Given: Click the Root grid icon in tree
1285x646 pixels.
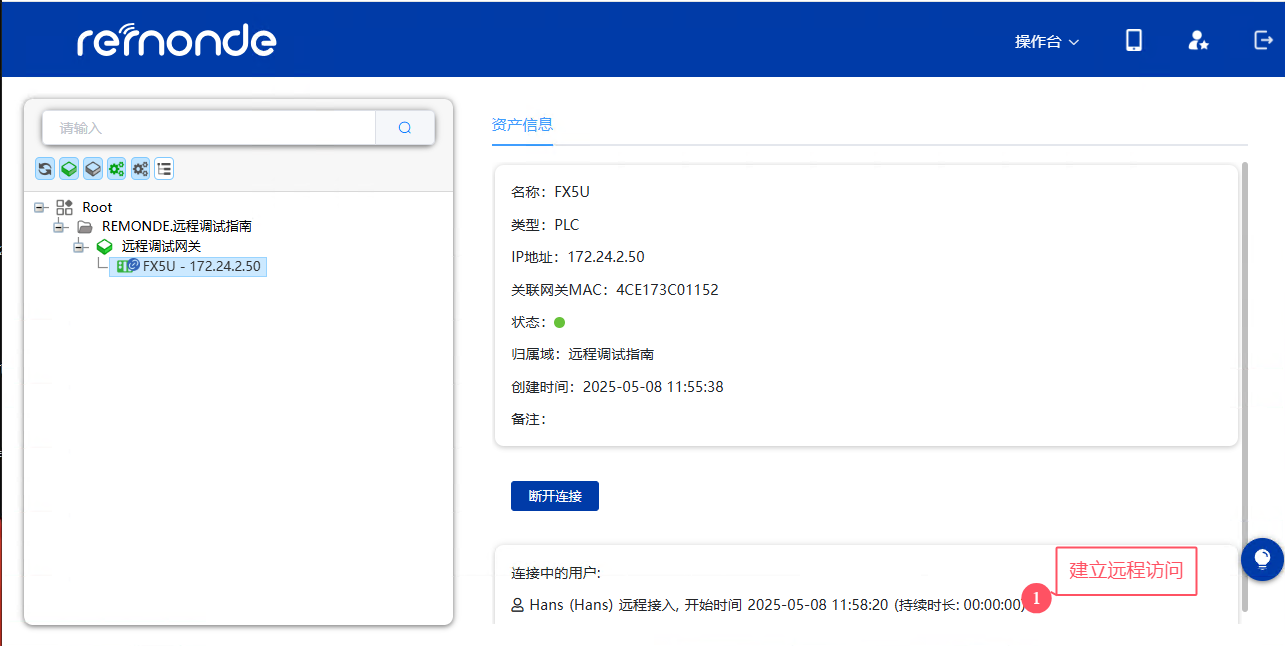Looking at the screenshot, I should tap(64, 207).
